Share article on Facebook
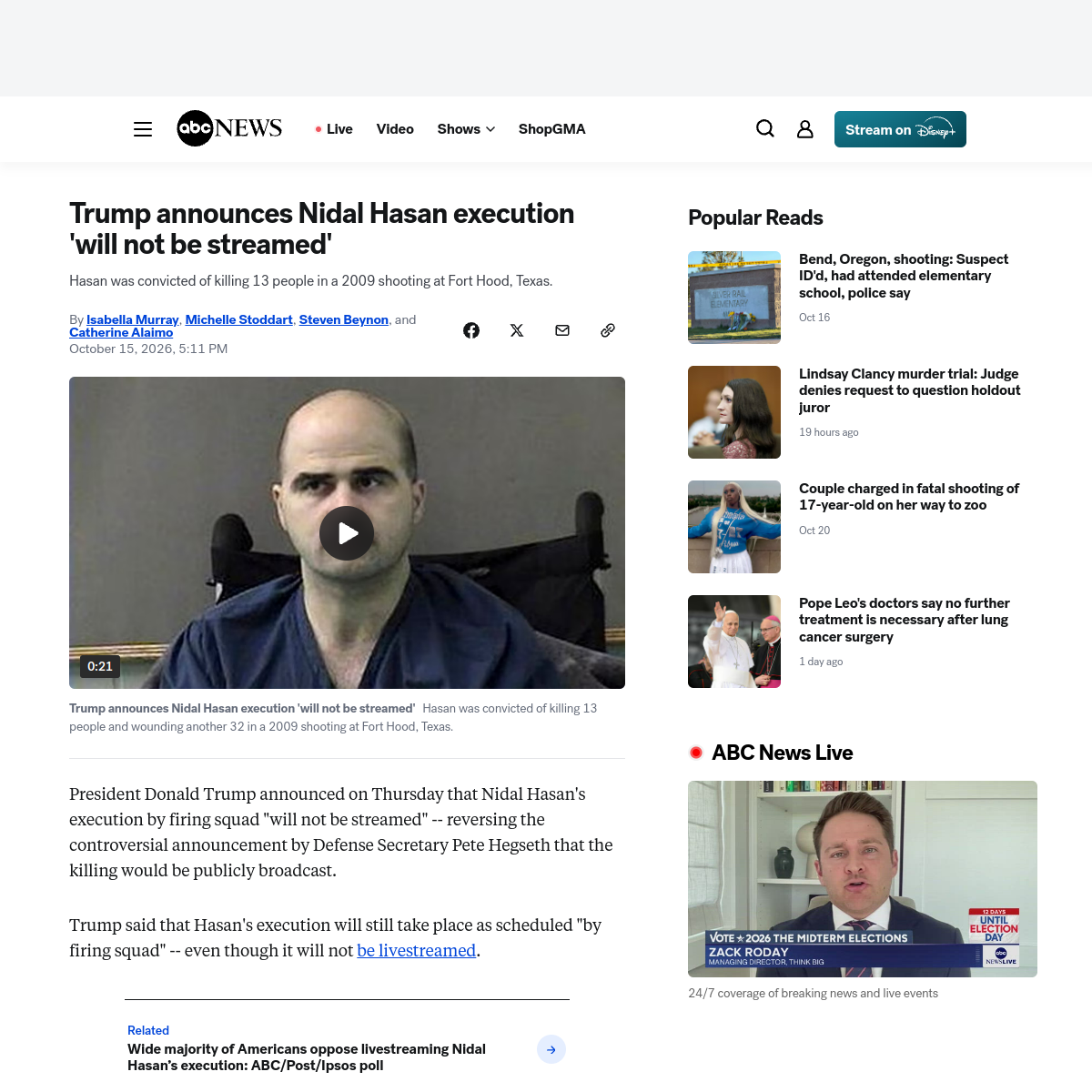Screen dimensions: 1092x1092 click(471, 330)
